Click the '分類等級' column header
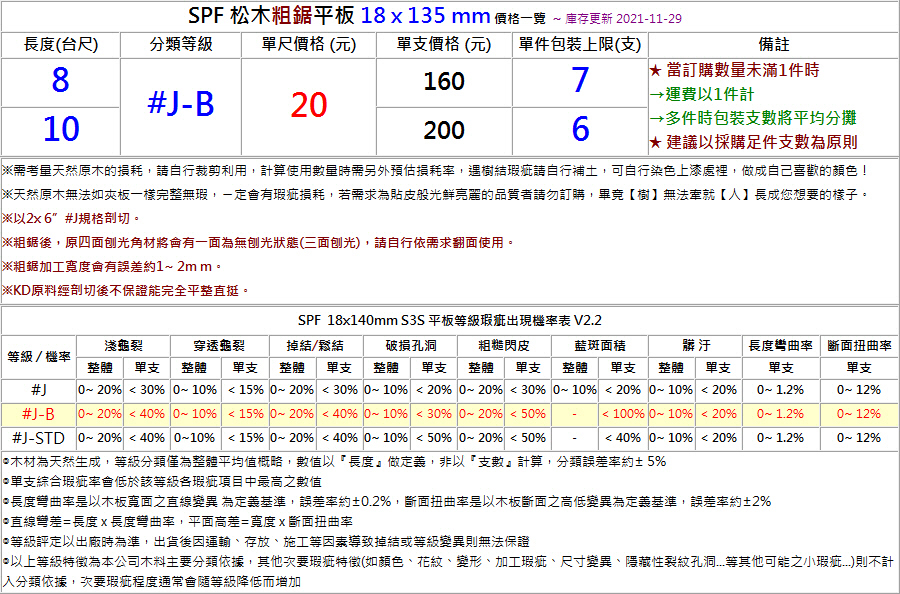The image size is (900, 594). pos(181,45)
